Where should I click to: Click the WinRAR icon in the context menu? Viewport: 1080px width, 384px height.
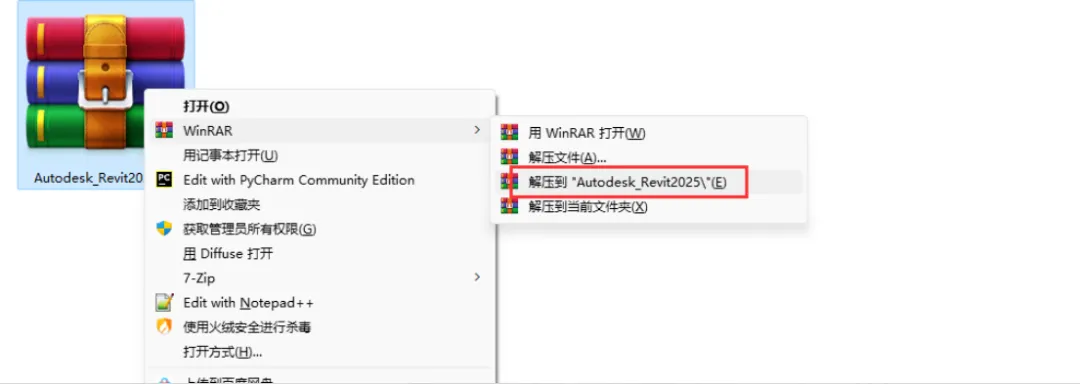coord(164,130)
